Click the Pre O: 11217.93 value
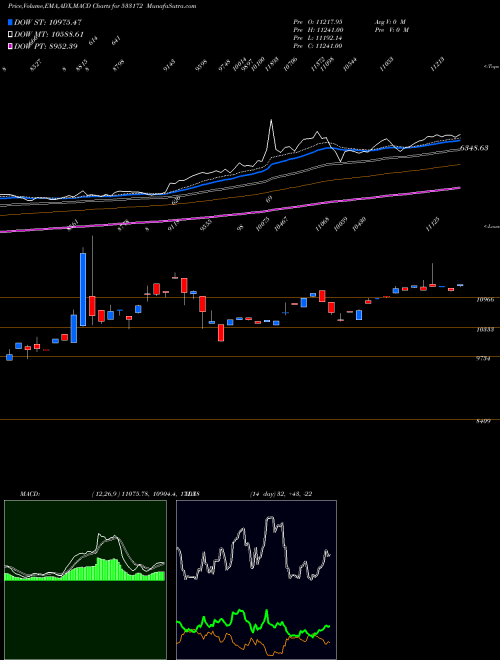 coord(318,22)
